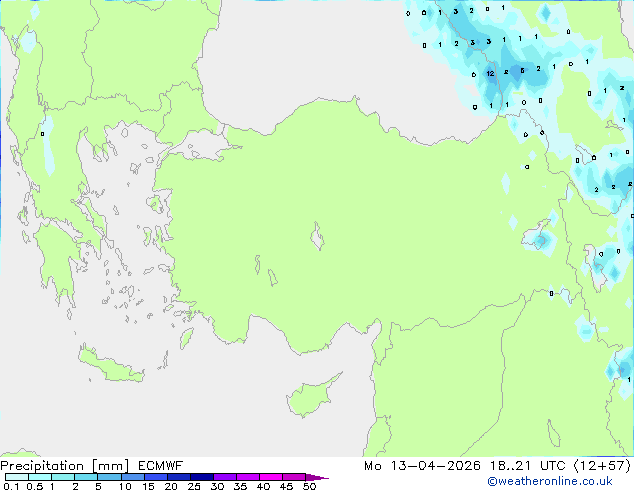Screen dimensions: 634x490
Task: Select the 30–35 mm purple swatch
Action: [x=224, y=477]
